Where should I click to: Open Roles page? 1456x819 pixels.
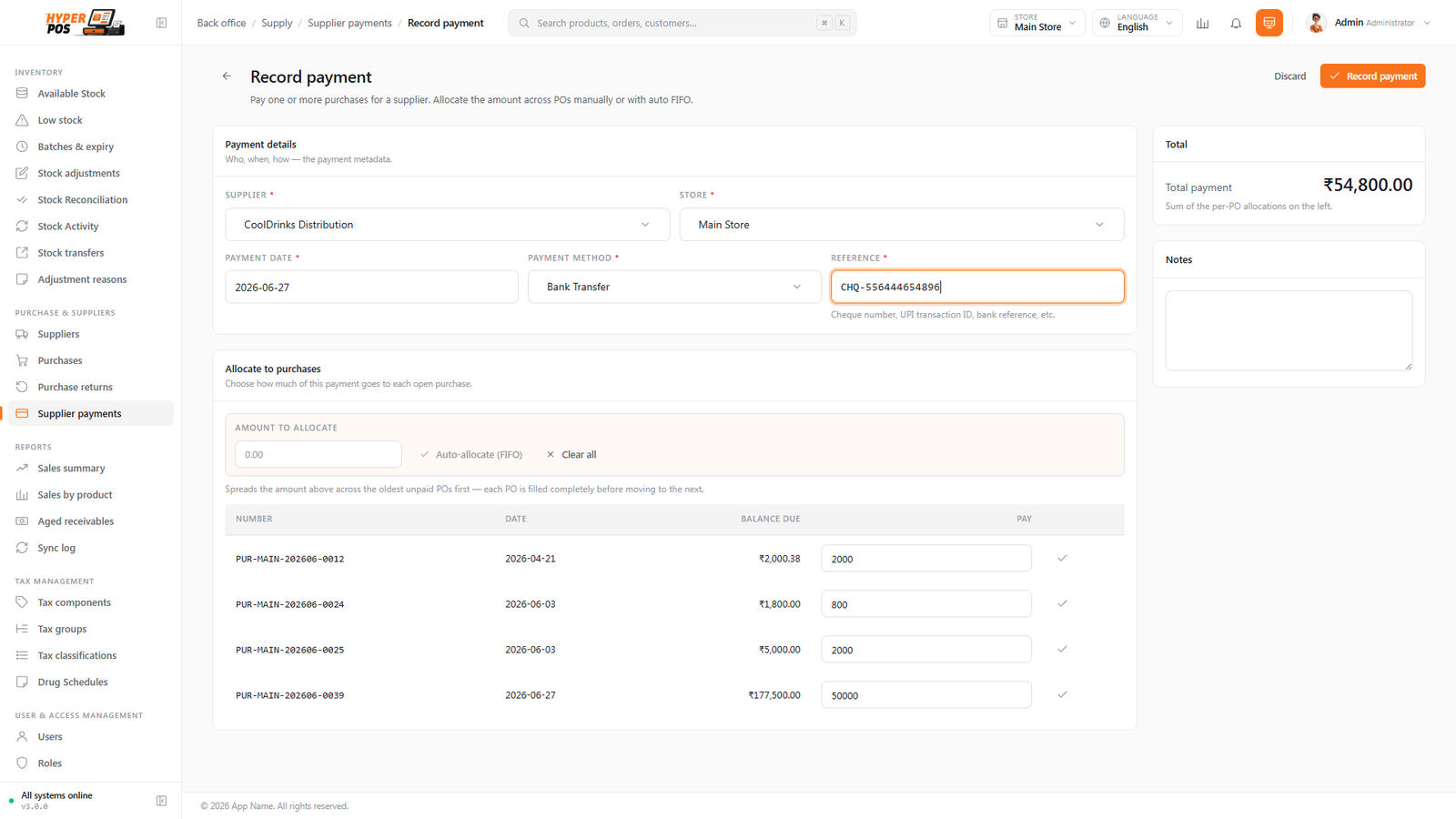pyautogui.click(x=90, y=763)
